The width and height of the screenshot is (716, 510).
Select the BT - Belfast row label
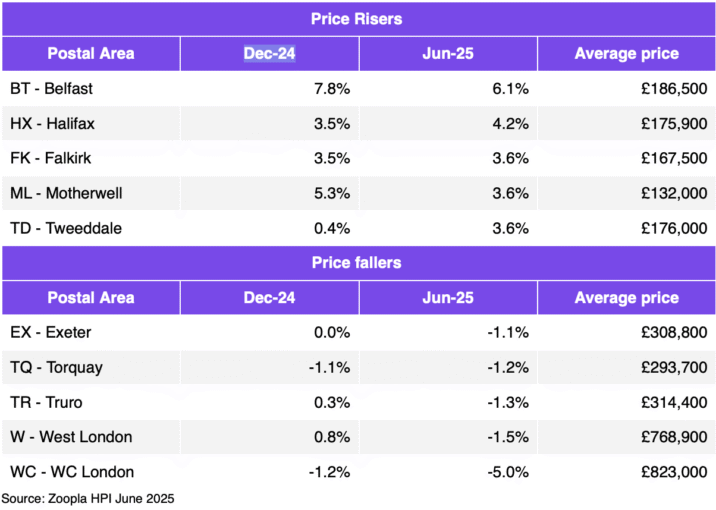pos(50,89)
